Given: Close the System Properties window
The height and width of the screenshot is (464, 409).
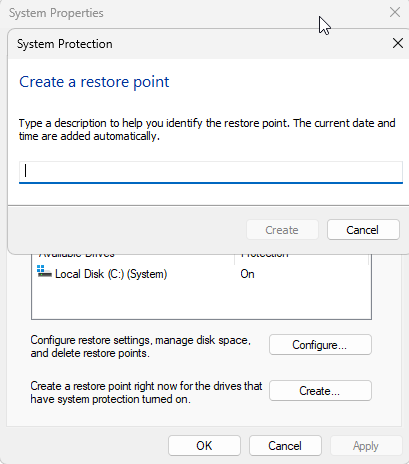Looking at the screenshot, I should [395, 12].
